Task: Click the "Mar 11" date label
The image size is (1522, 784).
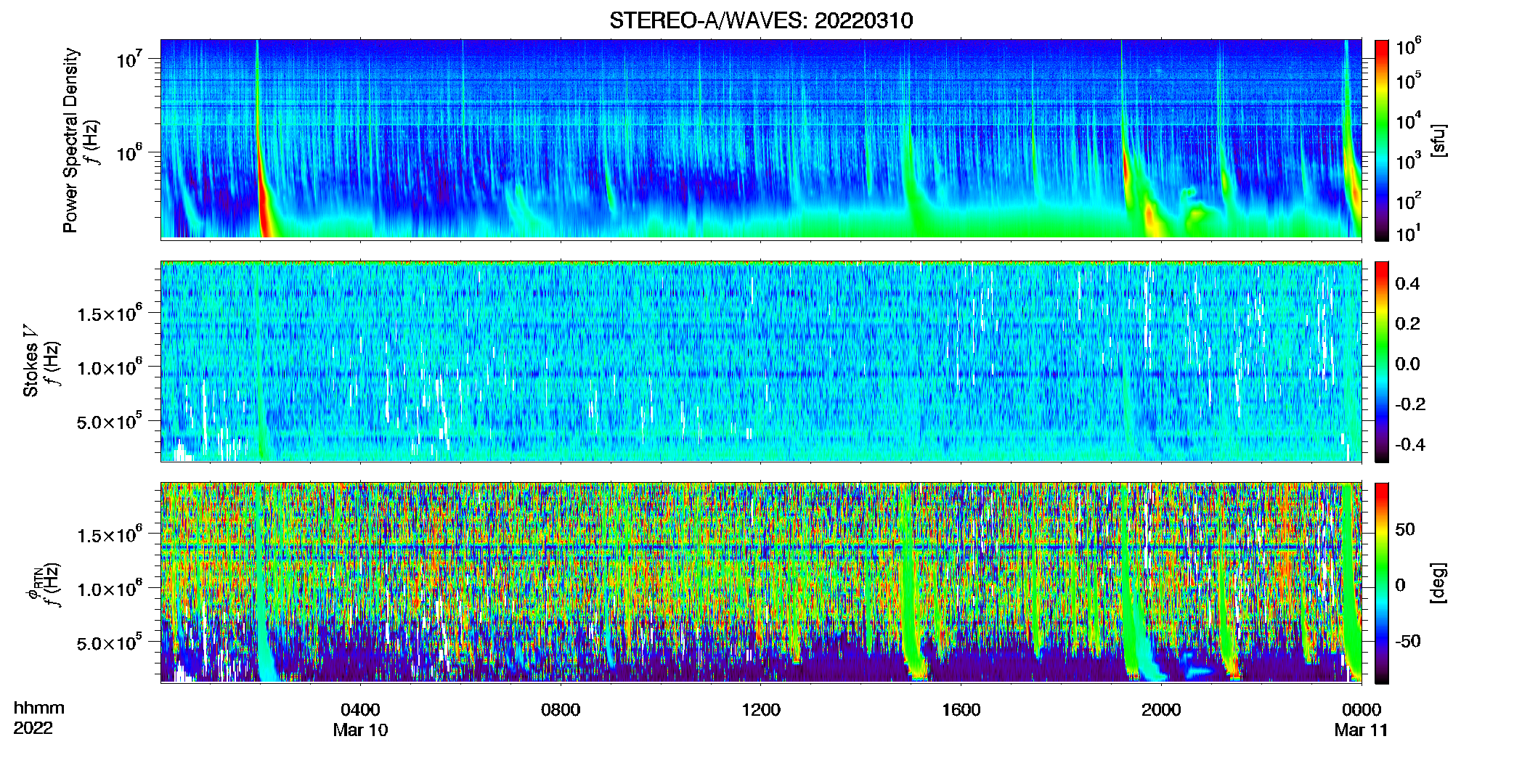Action: [1362, 730]
